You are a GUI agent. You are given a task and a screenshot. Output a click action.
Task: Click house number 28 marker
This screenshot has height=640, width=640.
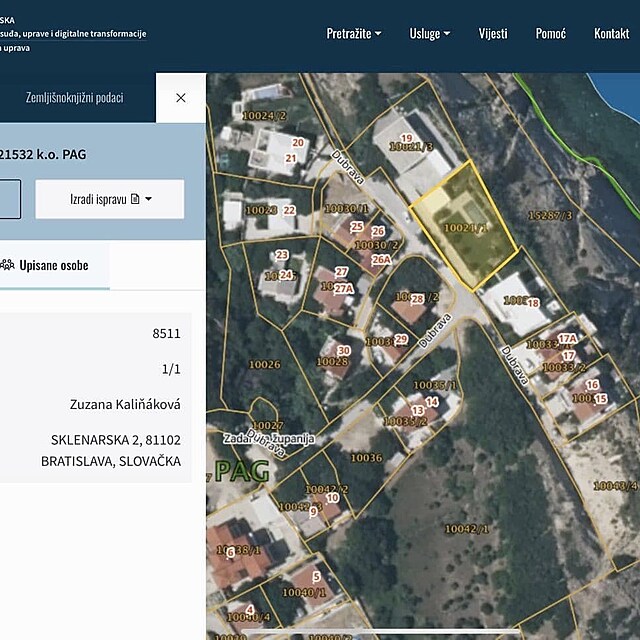tap(417, 298)
